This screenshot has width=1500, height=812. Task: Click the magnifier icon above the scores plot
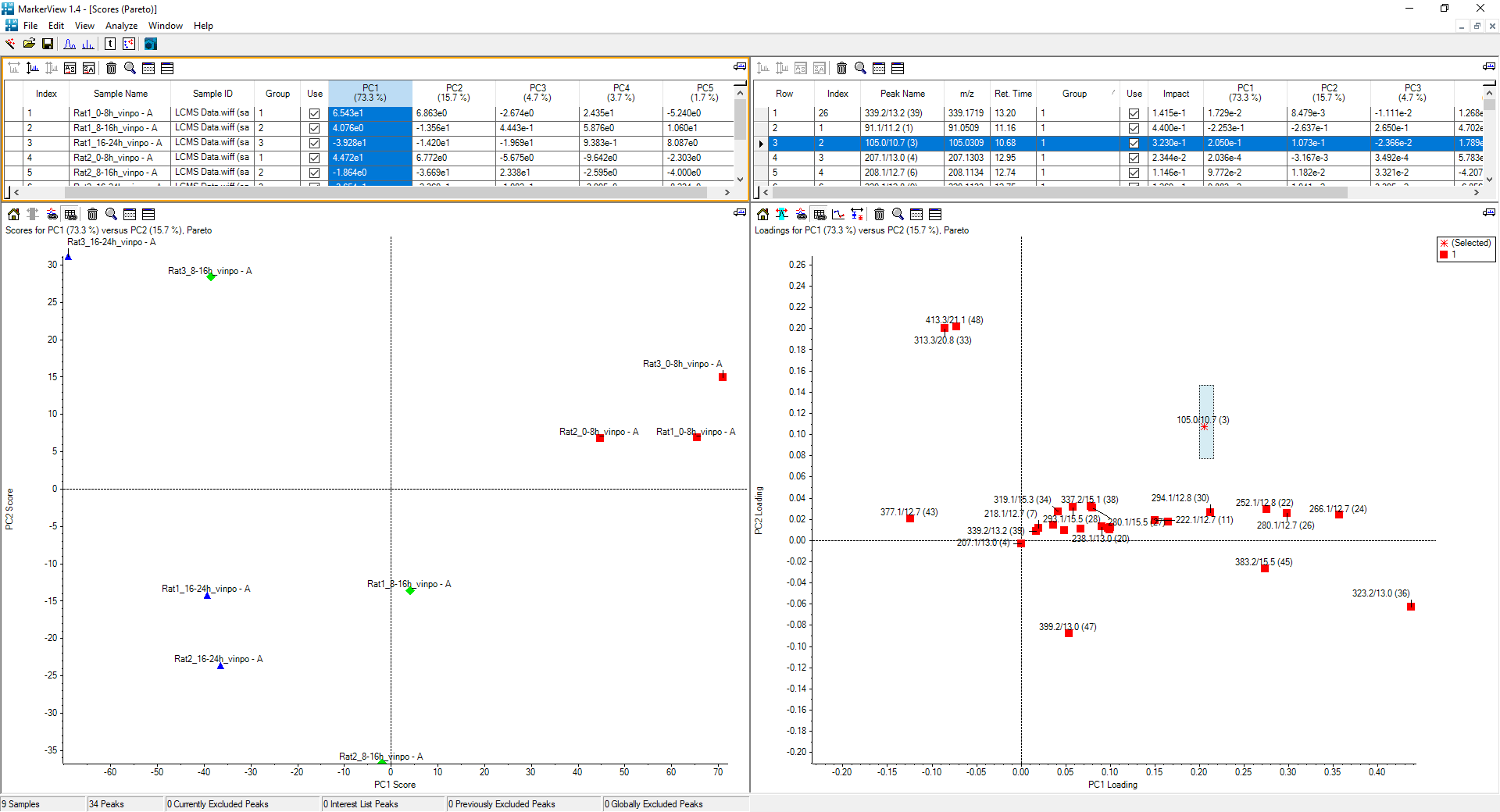coord(111,214)
